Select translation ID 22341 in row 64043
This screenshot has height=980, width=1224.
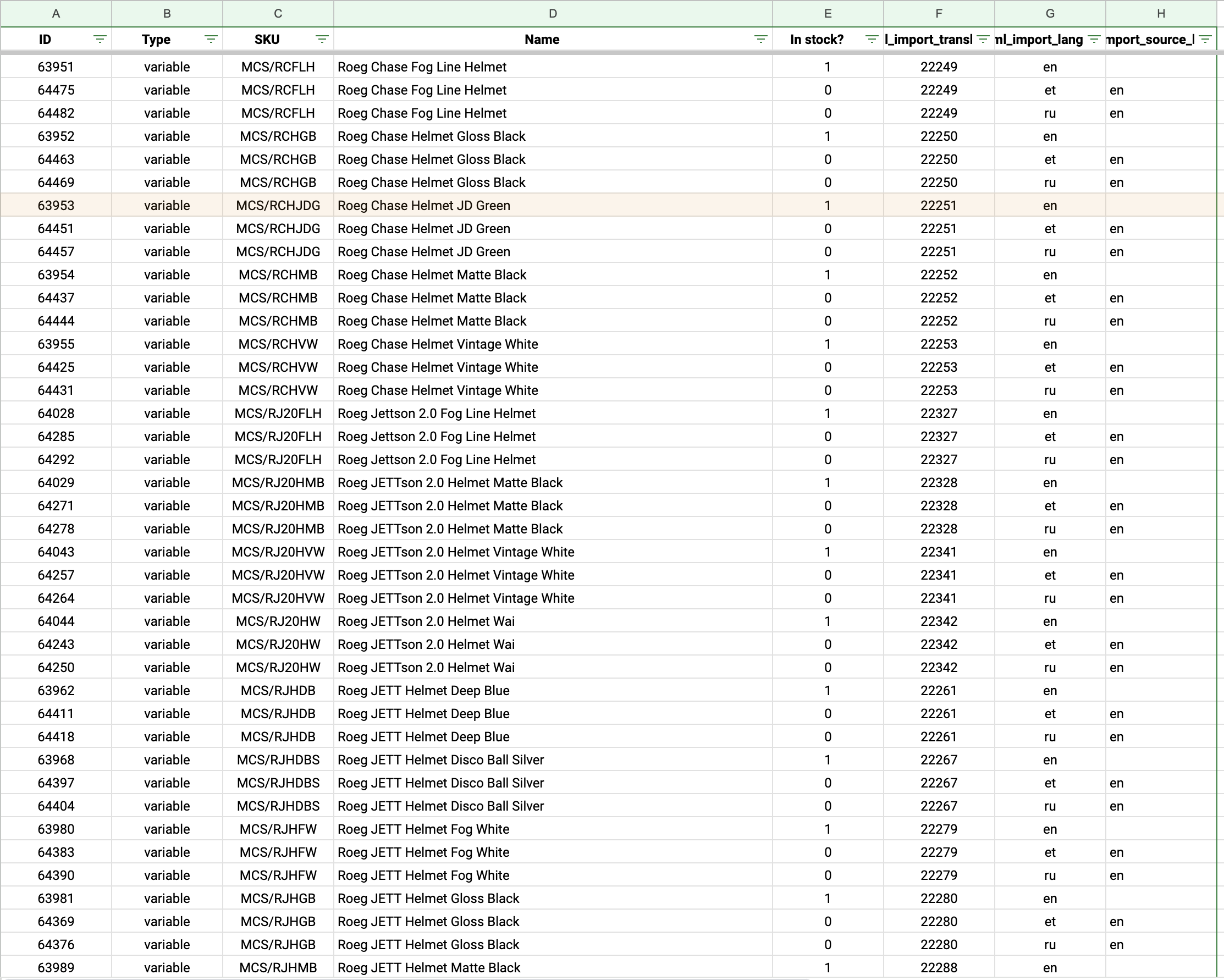point(939,552)
